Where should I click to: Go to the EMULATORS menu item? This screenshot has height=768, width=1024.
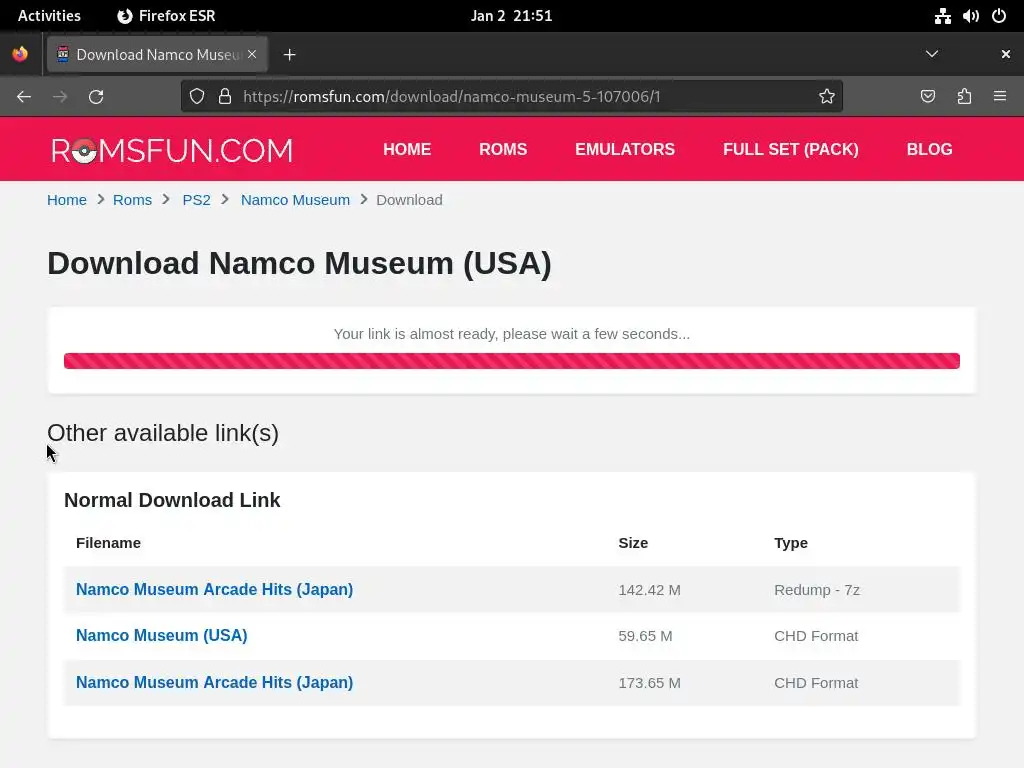click(x=625, y=149)
